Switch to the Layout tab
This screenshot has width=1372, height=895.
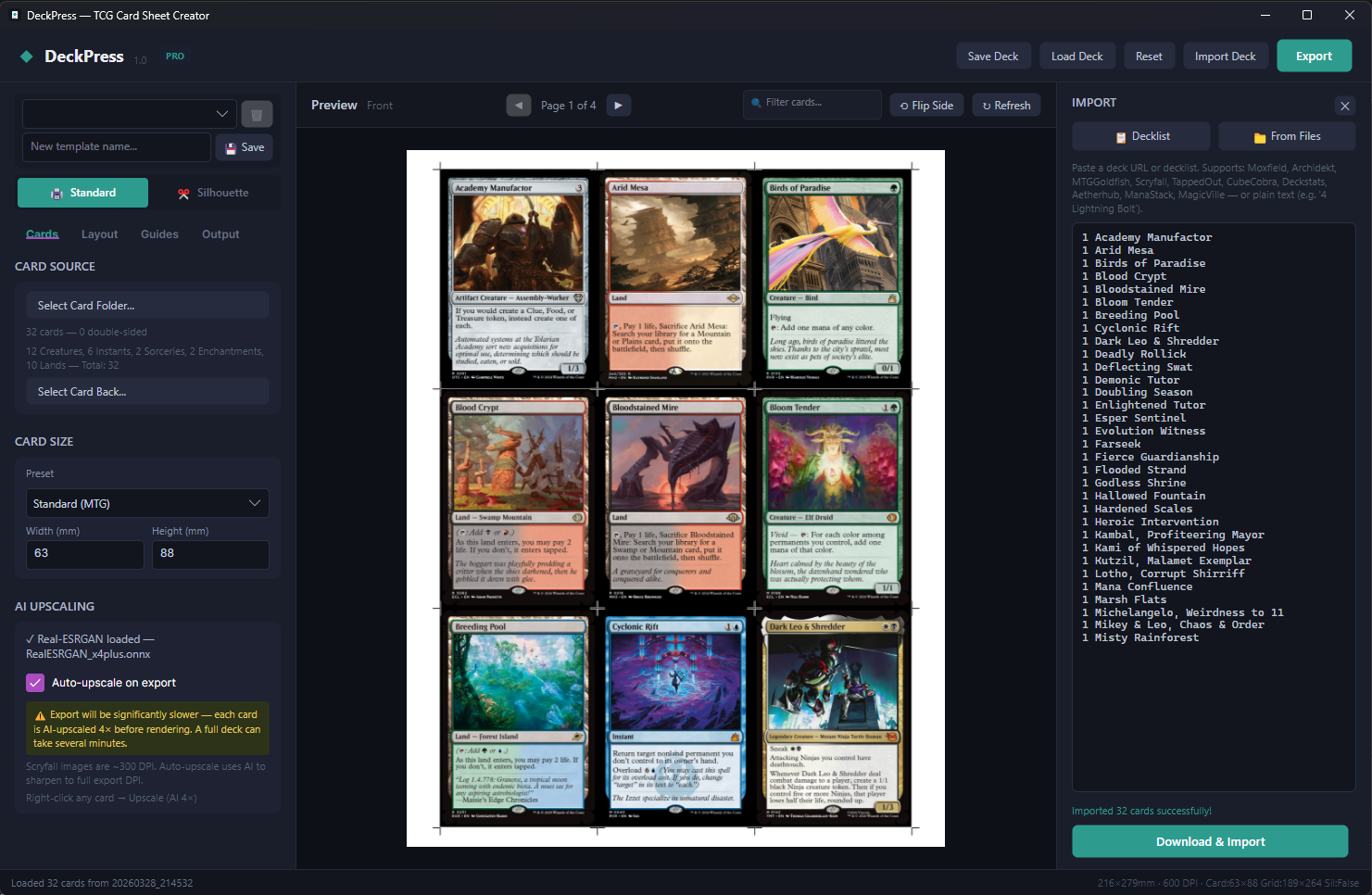tap(99, 234)
